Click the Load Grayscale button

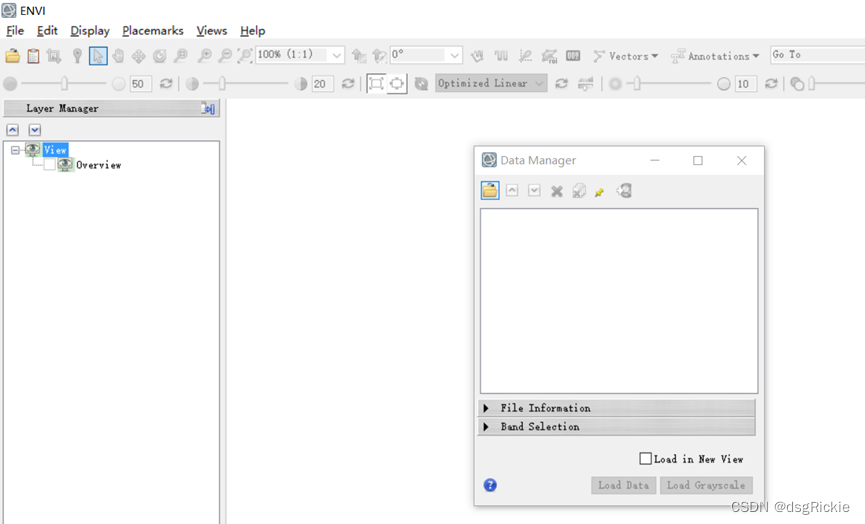pos(706,485)
